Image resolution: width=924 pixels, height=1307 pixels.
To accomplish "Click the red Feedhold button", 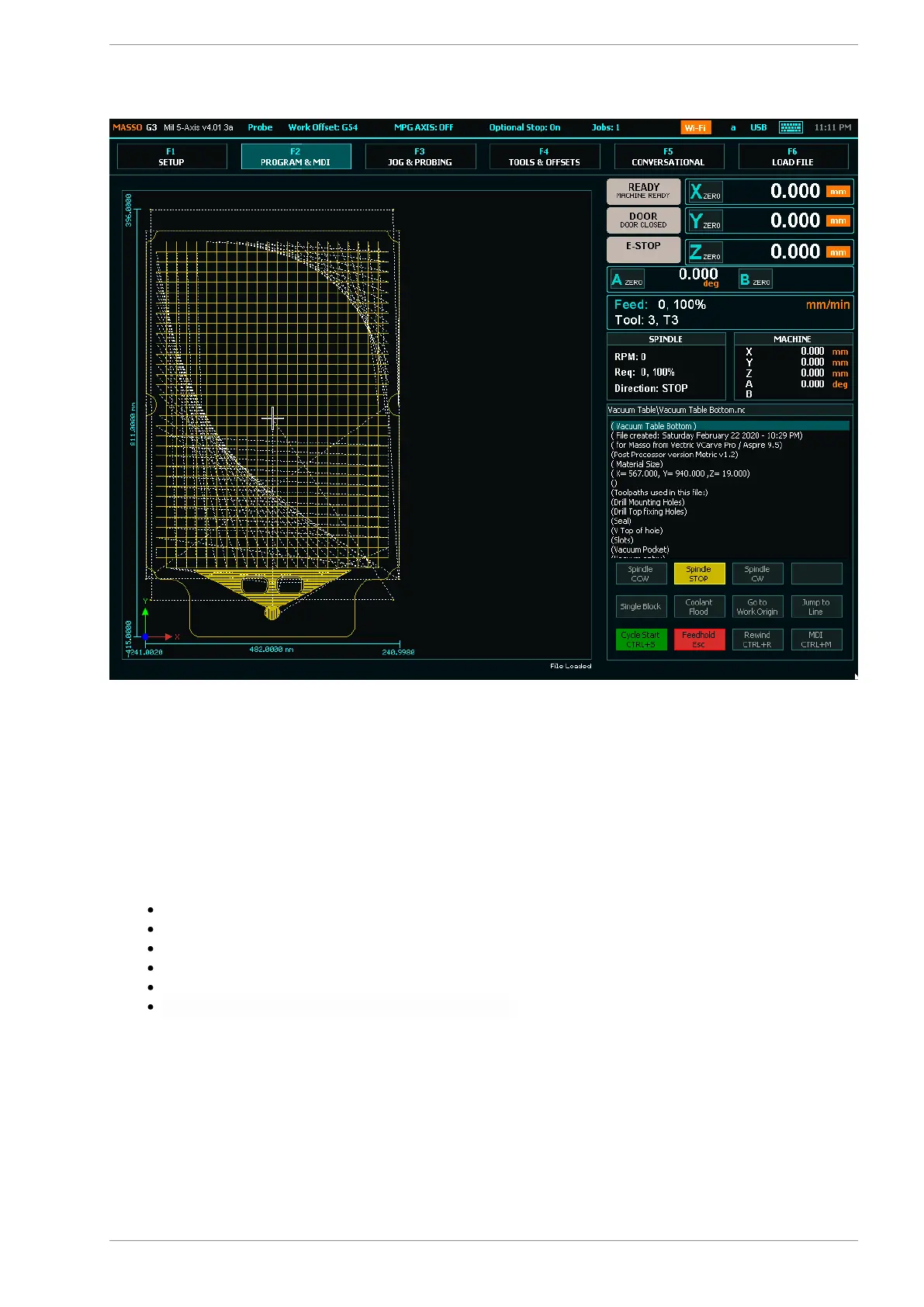I will pyautogui.click(x=699, y=640).
